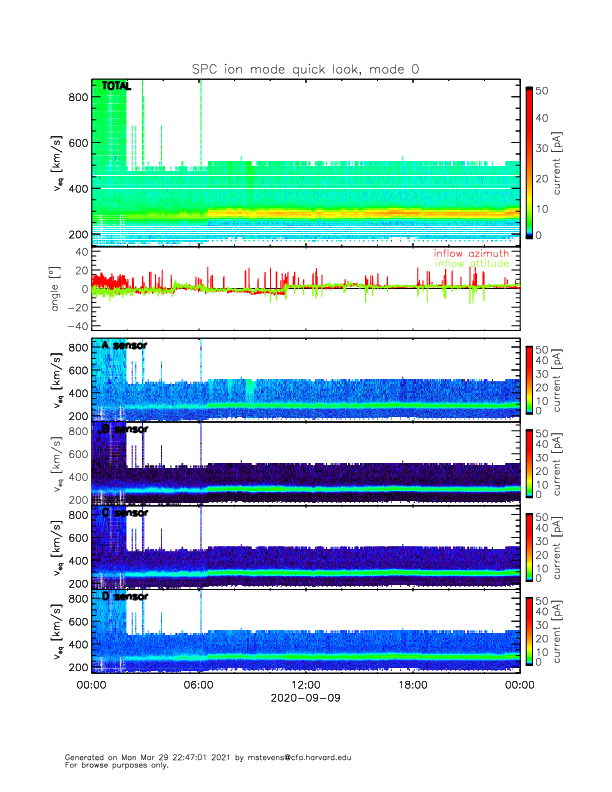Click the 'For browse purposes only.' footer text
The width and height of the screenshot is (612, 792).
point(112,765)
